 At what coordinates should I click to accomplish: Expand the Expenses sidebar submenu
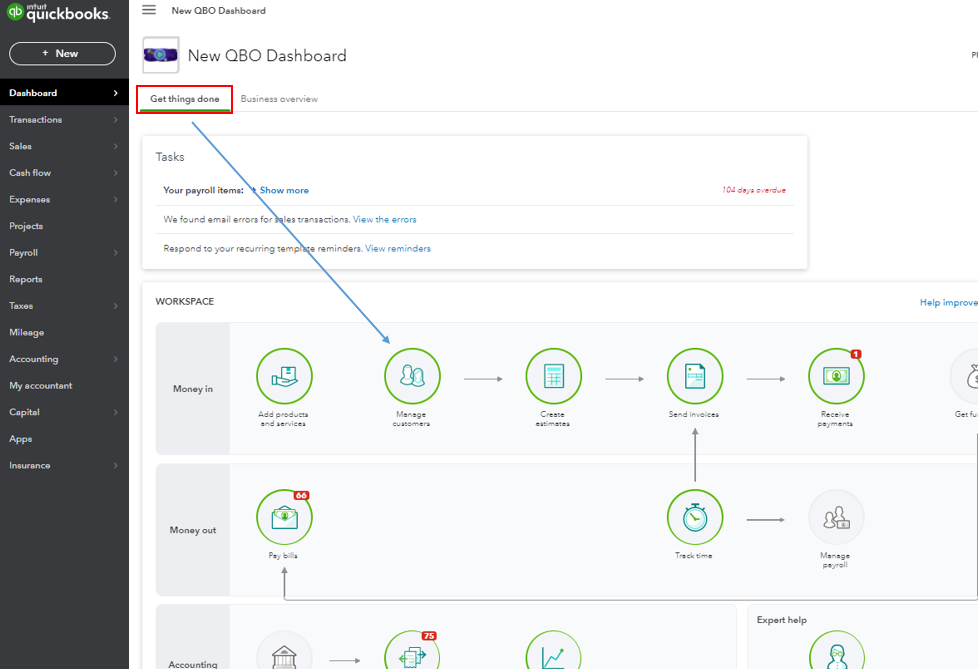(x=64, y=199)
